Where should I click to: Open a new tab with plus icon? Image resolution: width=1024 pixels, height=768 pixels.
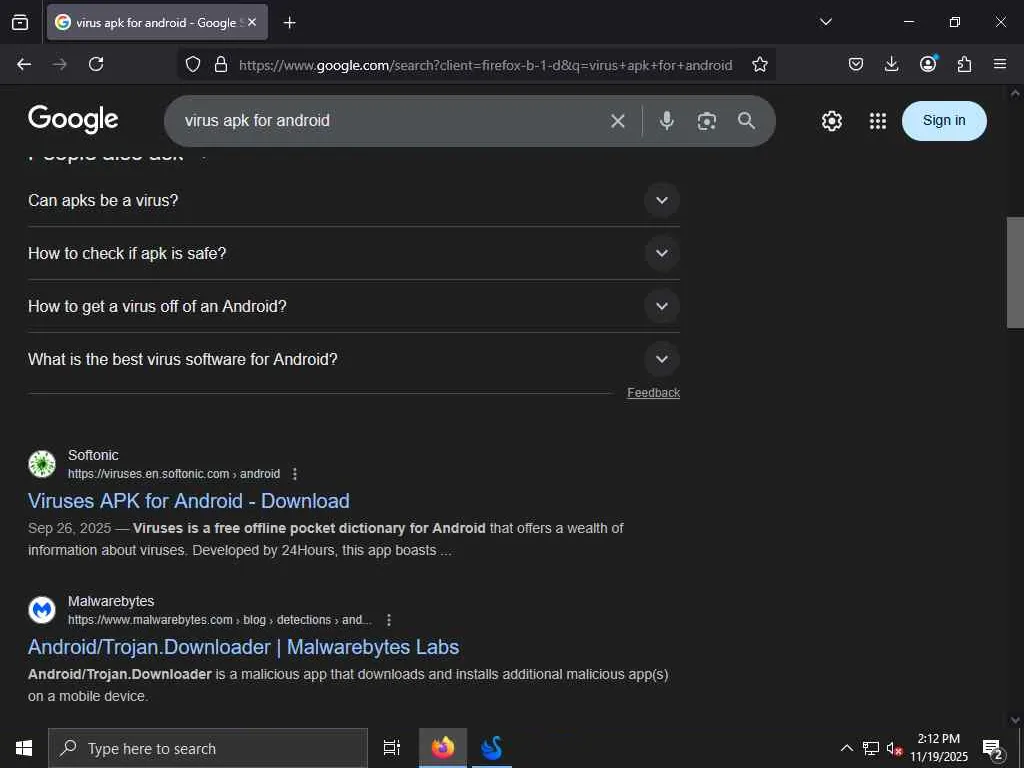tap(289, 23)
